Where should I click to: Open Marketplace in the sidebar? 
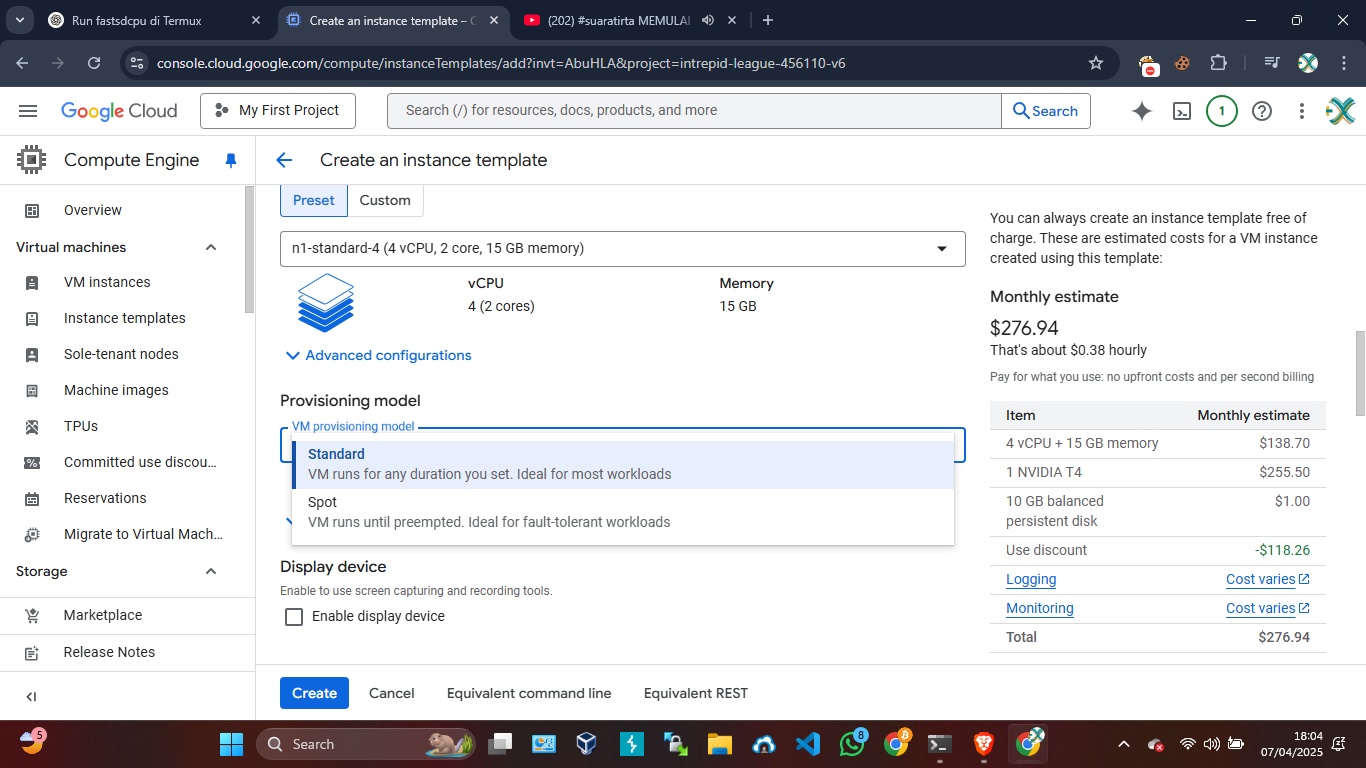103,615
